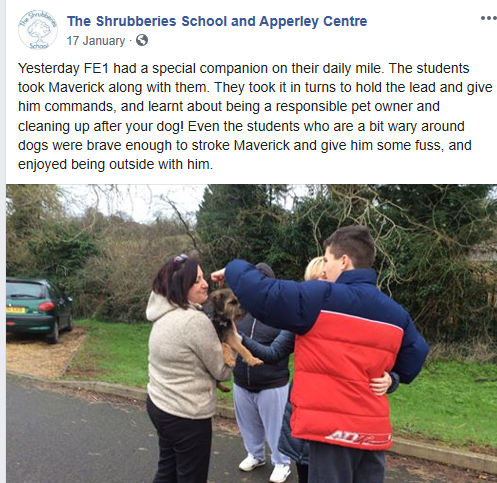Click the gravel parking area beneath the car
Image resolution: width=497 pixels, height=483 pixels.
coord(42,353)
